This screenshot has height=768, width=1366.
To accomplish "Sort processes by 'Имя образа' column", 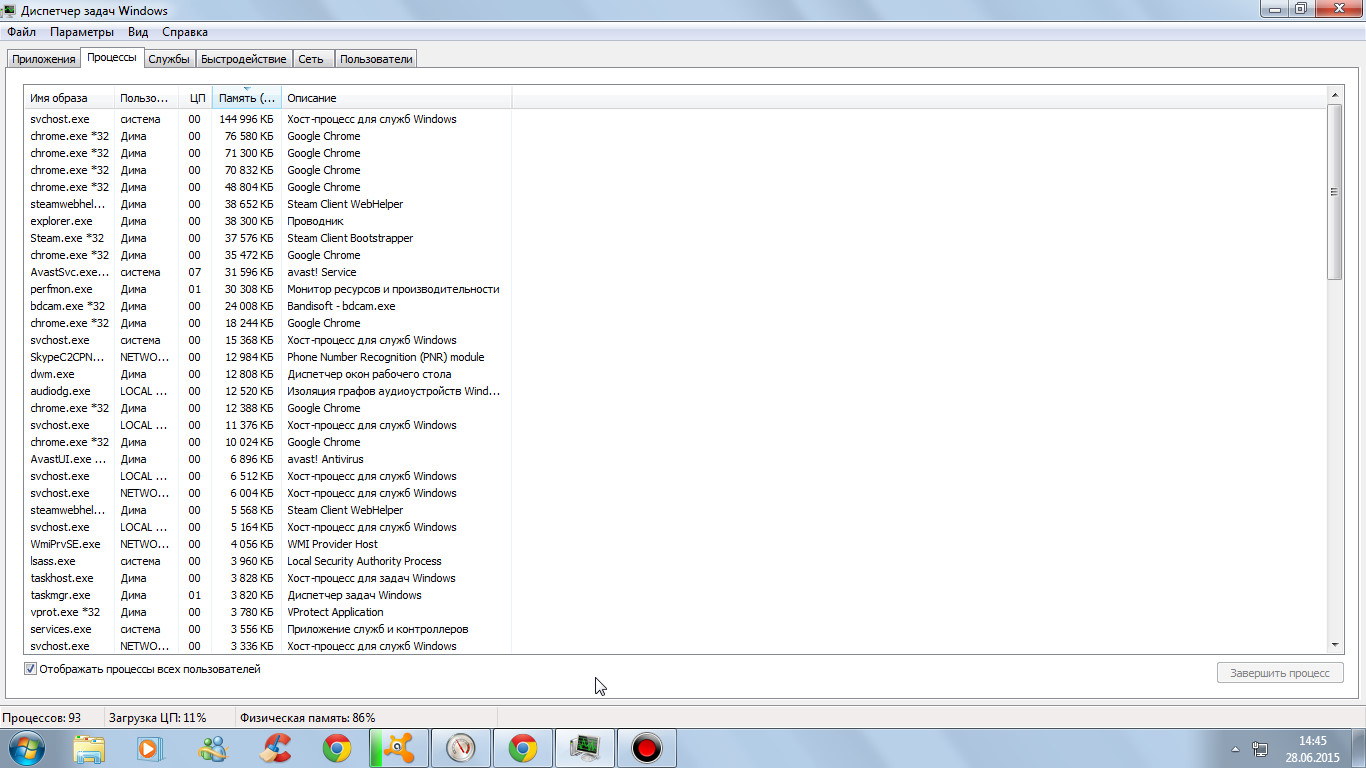I will [69, 98].
